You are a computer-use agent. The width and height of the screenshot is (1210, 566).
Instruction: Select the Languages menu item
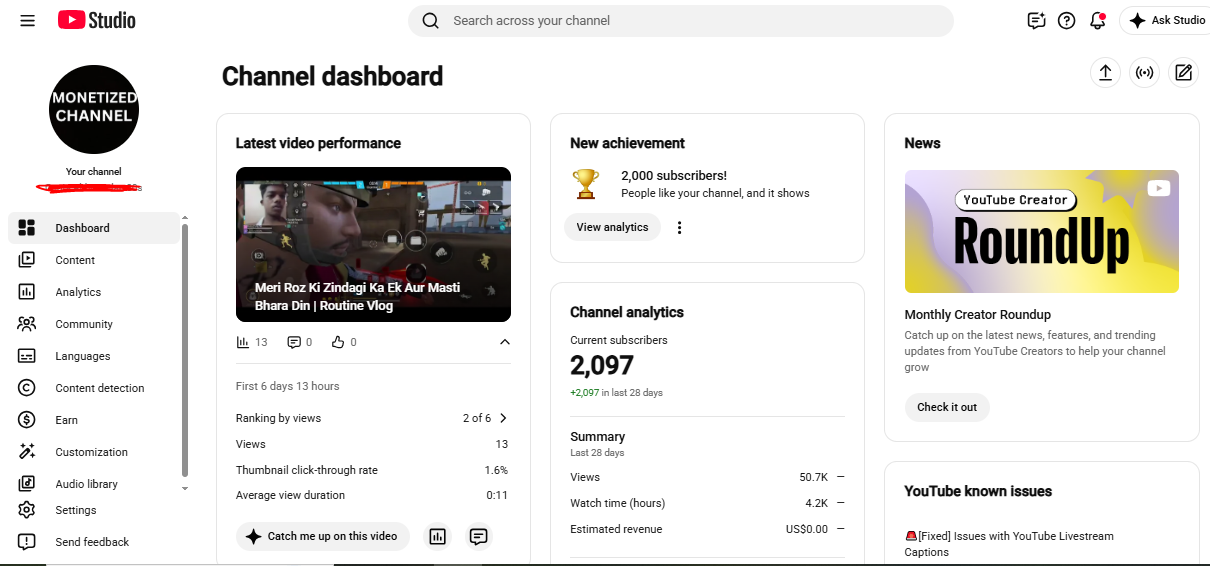pos(94,356)
